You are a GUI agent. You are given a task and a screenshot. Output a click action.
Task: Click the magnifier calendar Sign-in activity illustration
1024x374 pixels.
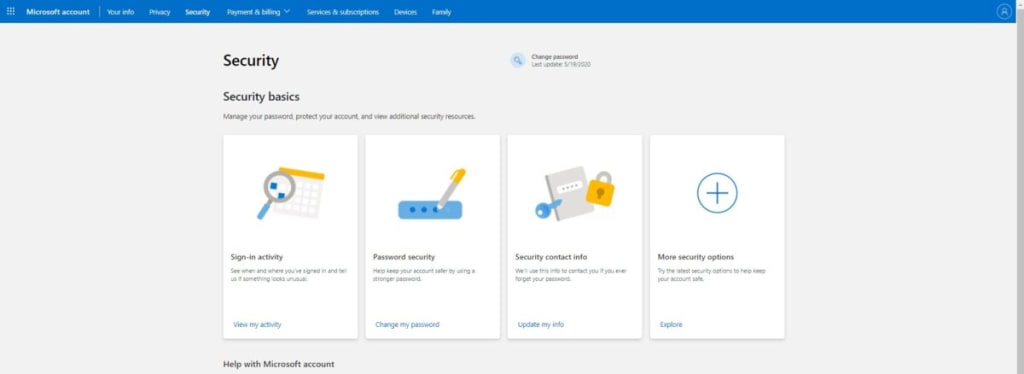[x=291, y=193]
